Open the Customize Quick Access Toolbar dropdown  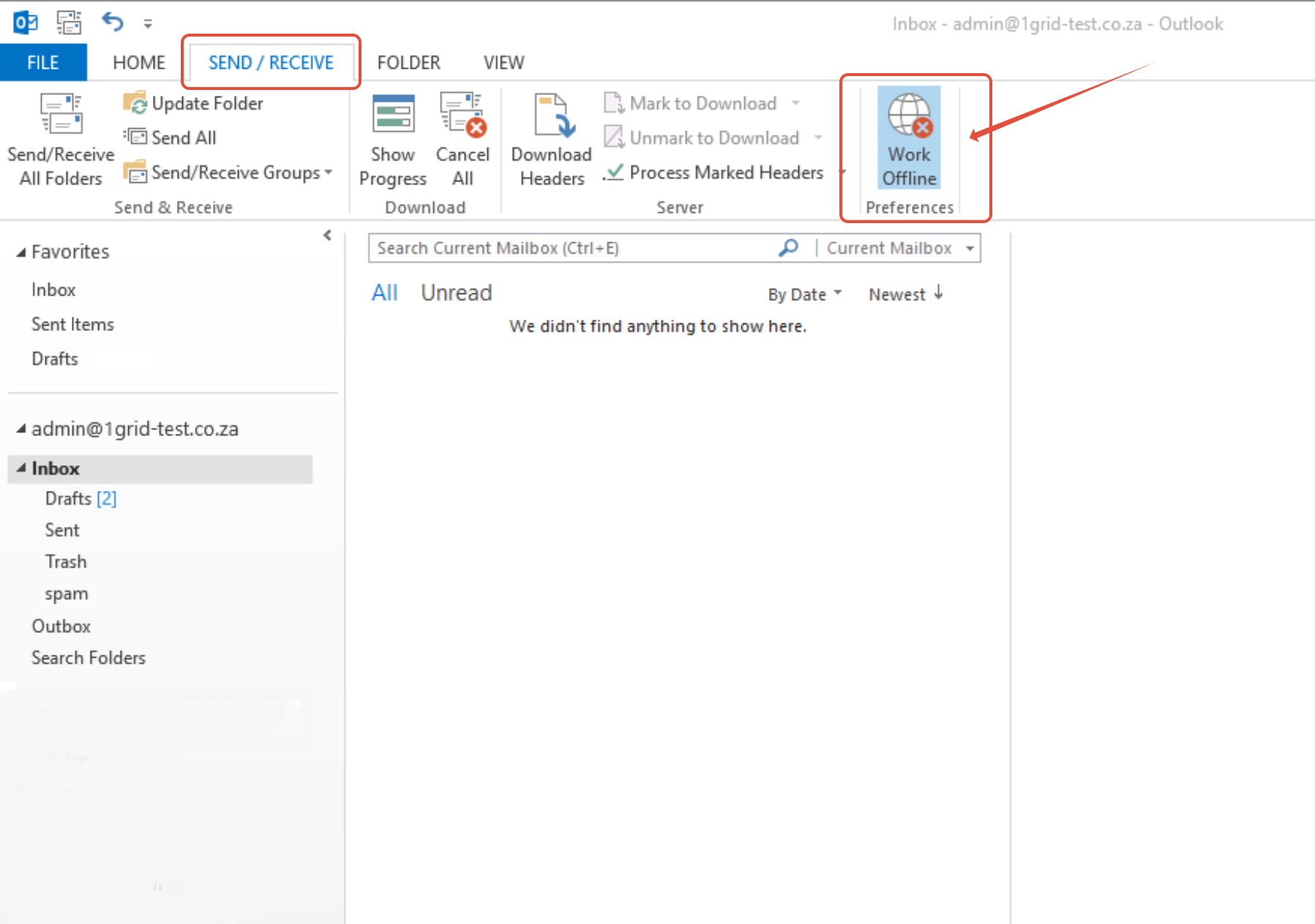click(x=148, y=24)
